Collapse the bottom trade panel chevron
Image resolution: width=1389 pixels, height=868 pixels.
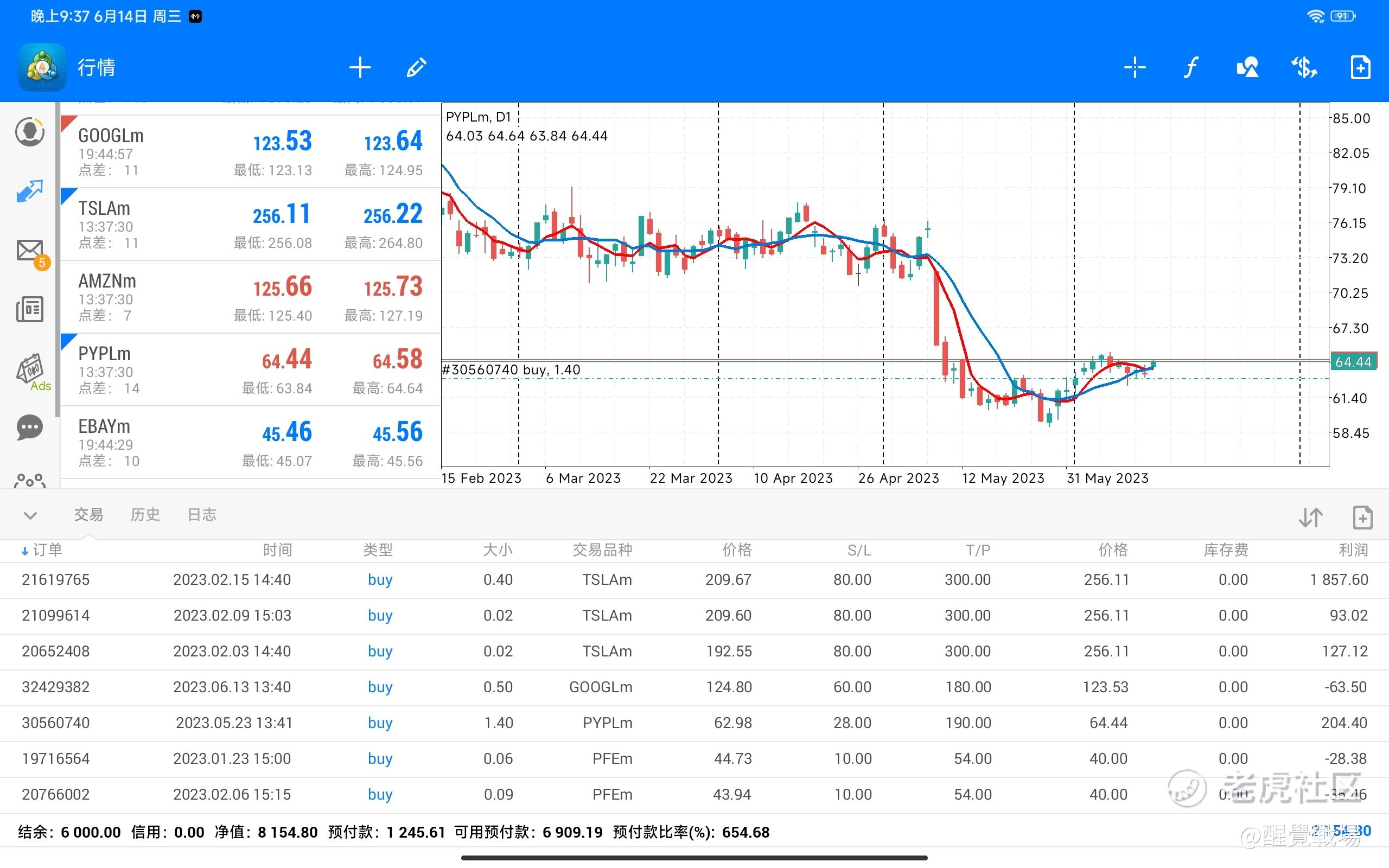click(x=30, y=515)
